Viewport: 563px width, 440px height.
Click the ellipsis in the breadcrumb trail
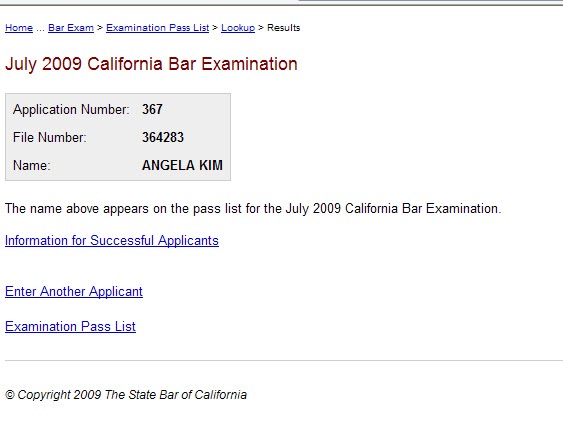40,29
